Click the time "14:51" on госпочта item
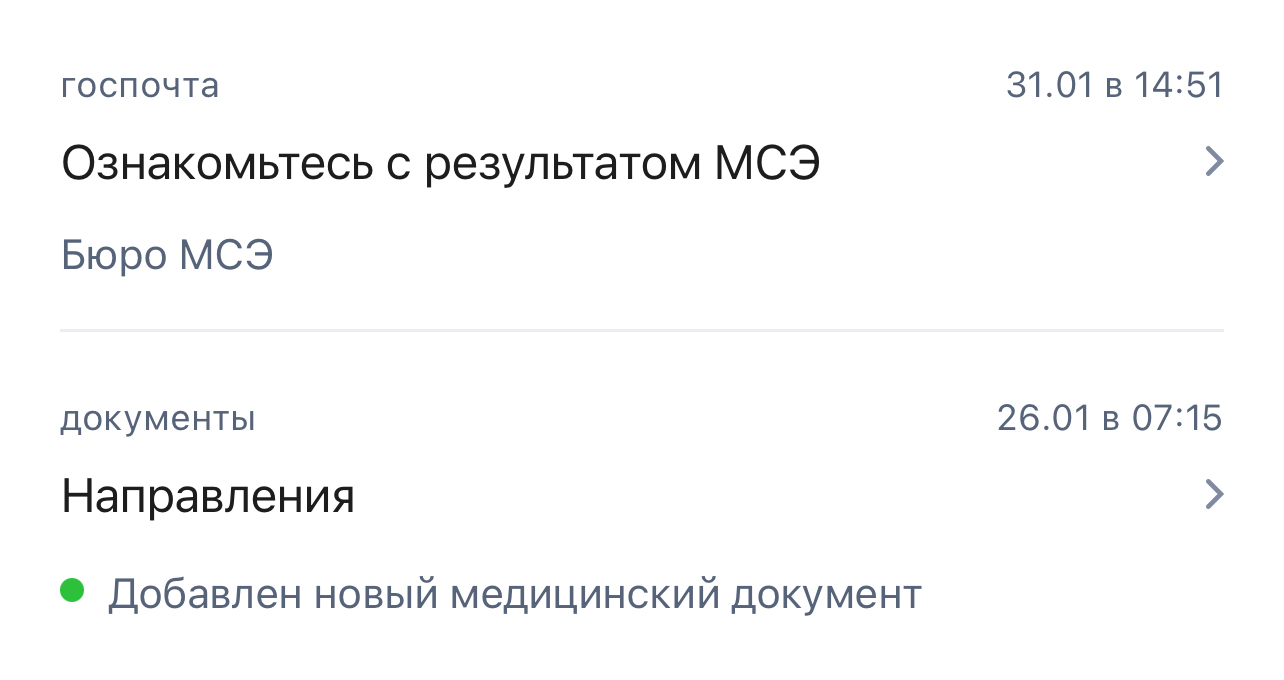Image resolution: width=1284 pixels, height=680 pixels. pos(1179,86)
